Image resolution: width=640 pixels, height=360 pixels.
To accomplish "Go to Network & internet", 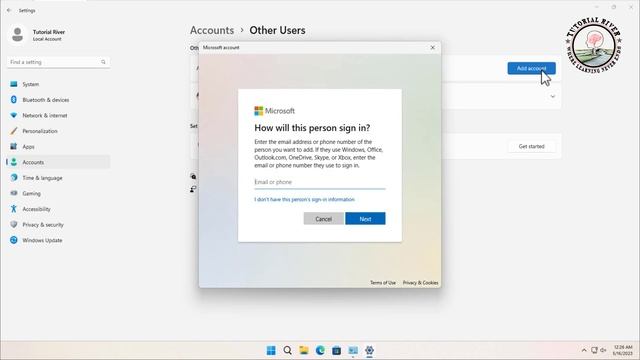I will pos(58,116).
